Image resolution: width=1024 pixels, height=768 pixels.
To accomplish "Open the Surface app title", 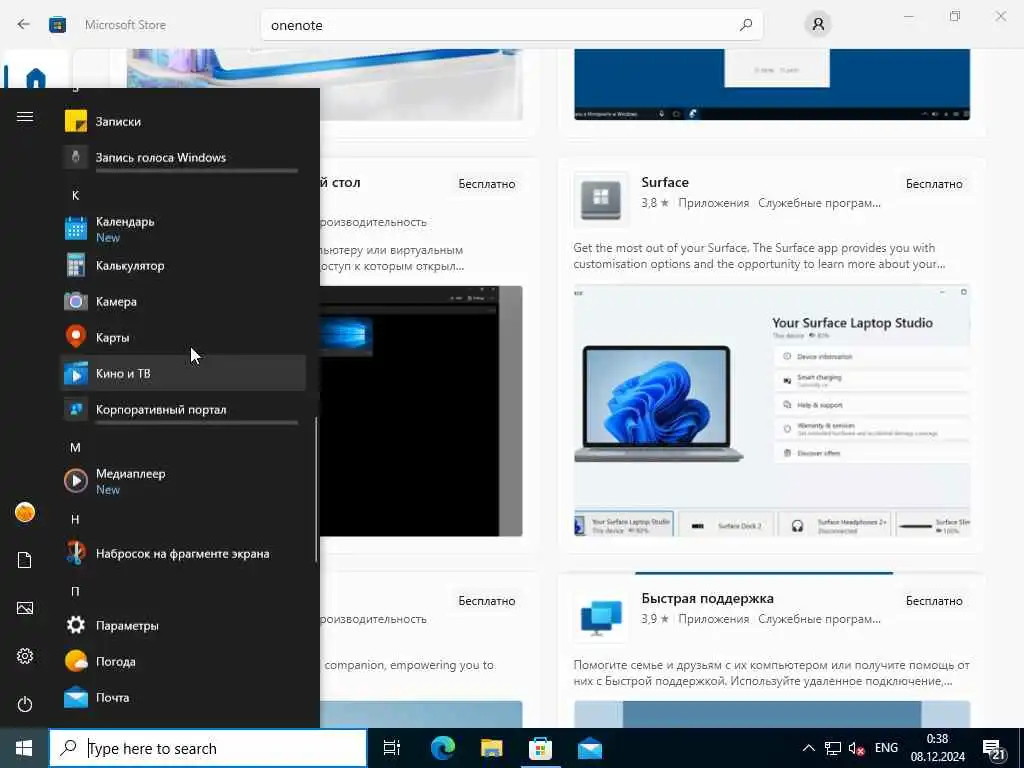I will coord(665,182).
